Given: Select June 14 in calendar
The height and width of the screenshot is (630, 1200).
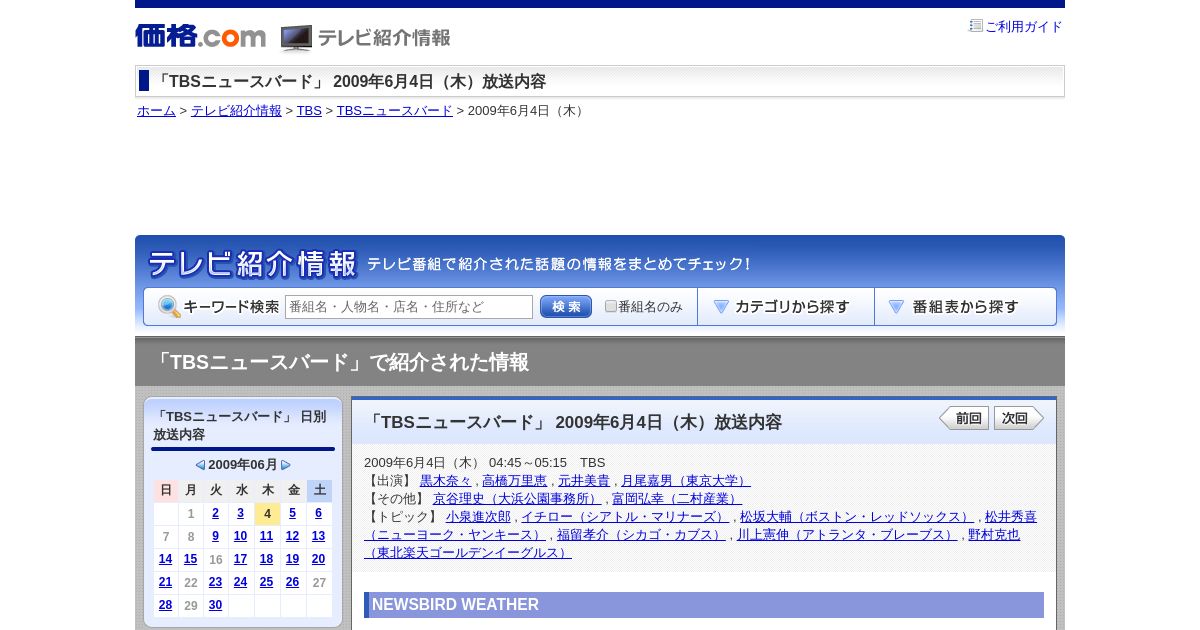Looking at the screenshot, I should coord(165,559).
